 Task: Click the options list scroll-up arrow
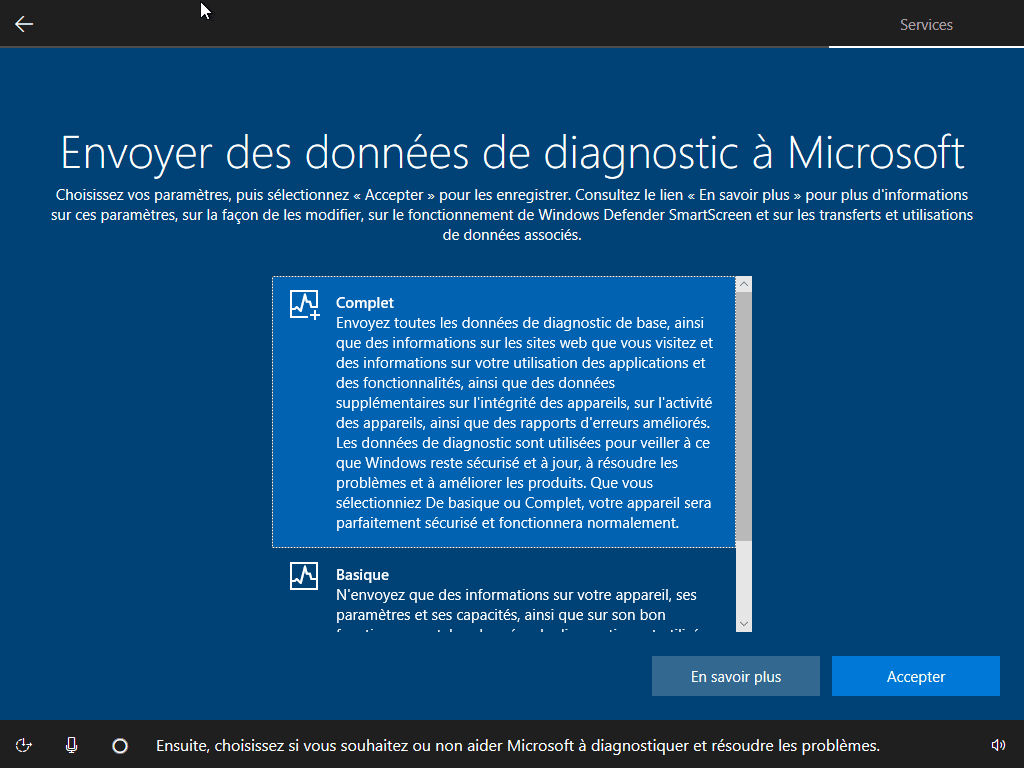(743, 285)
